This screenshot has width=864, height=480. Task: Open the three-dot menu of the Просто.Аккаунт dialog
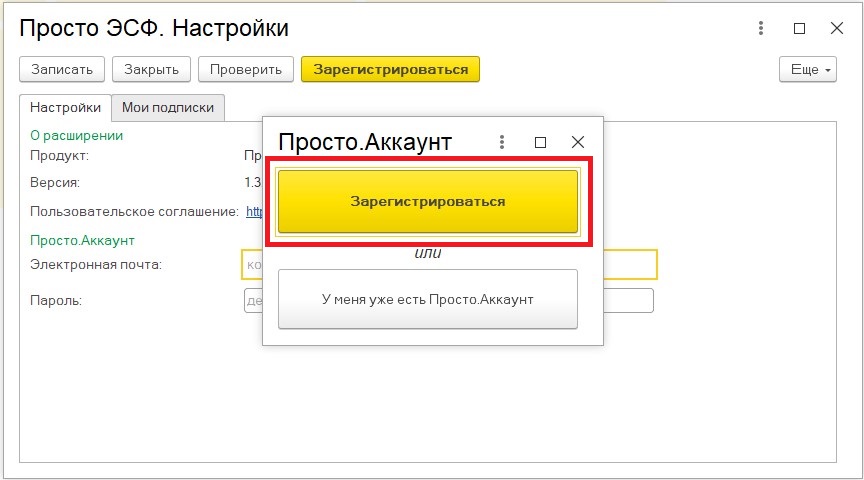click(x=501, y=142)
